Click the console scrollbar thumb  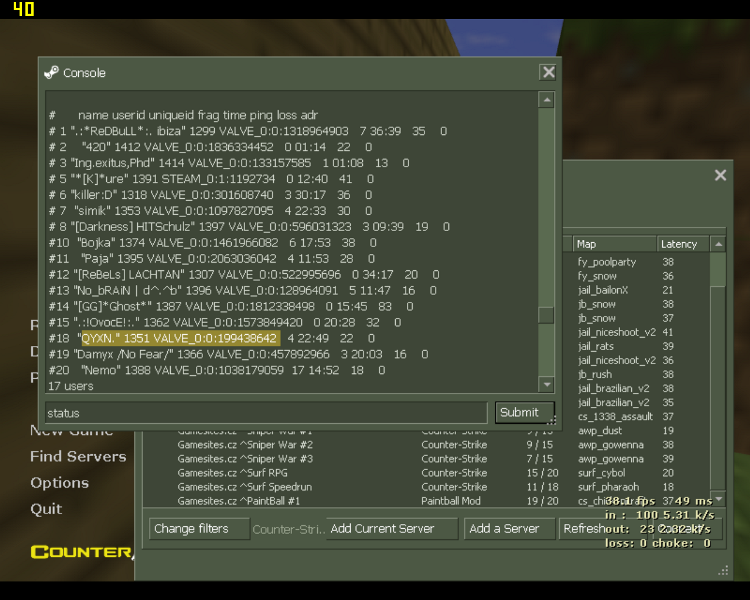546,315
